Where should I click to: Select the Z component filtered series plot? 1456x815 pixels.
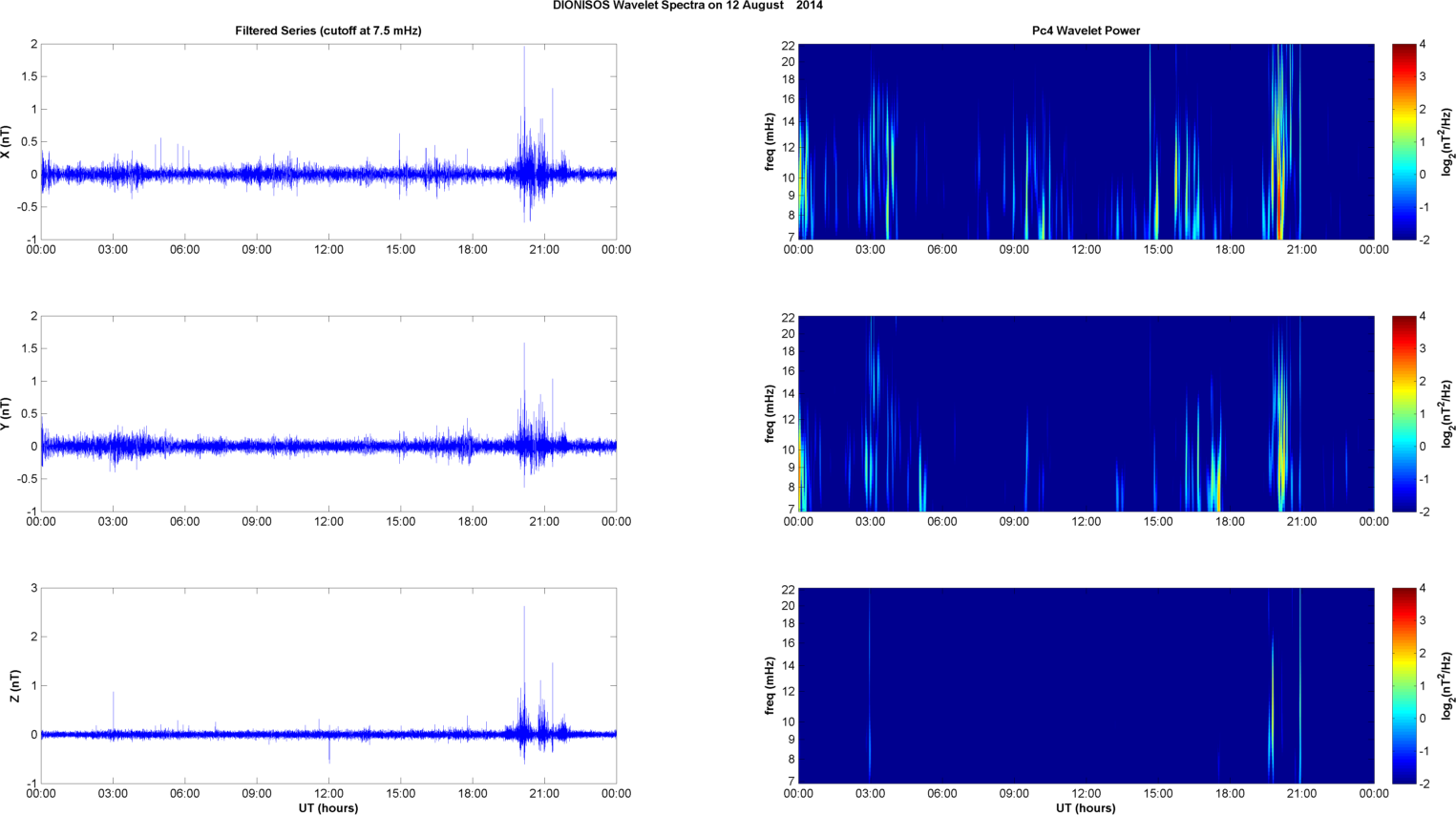328,685
